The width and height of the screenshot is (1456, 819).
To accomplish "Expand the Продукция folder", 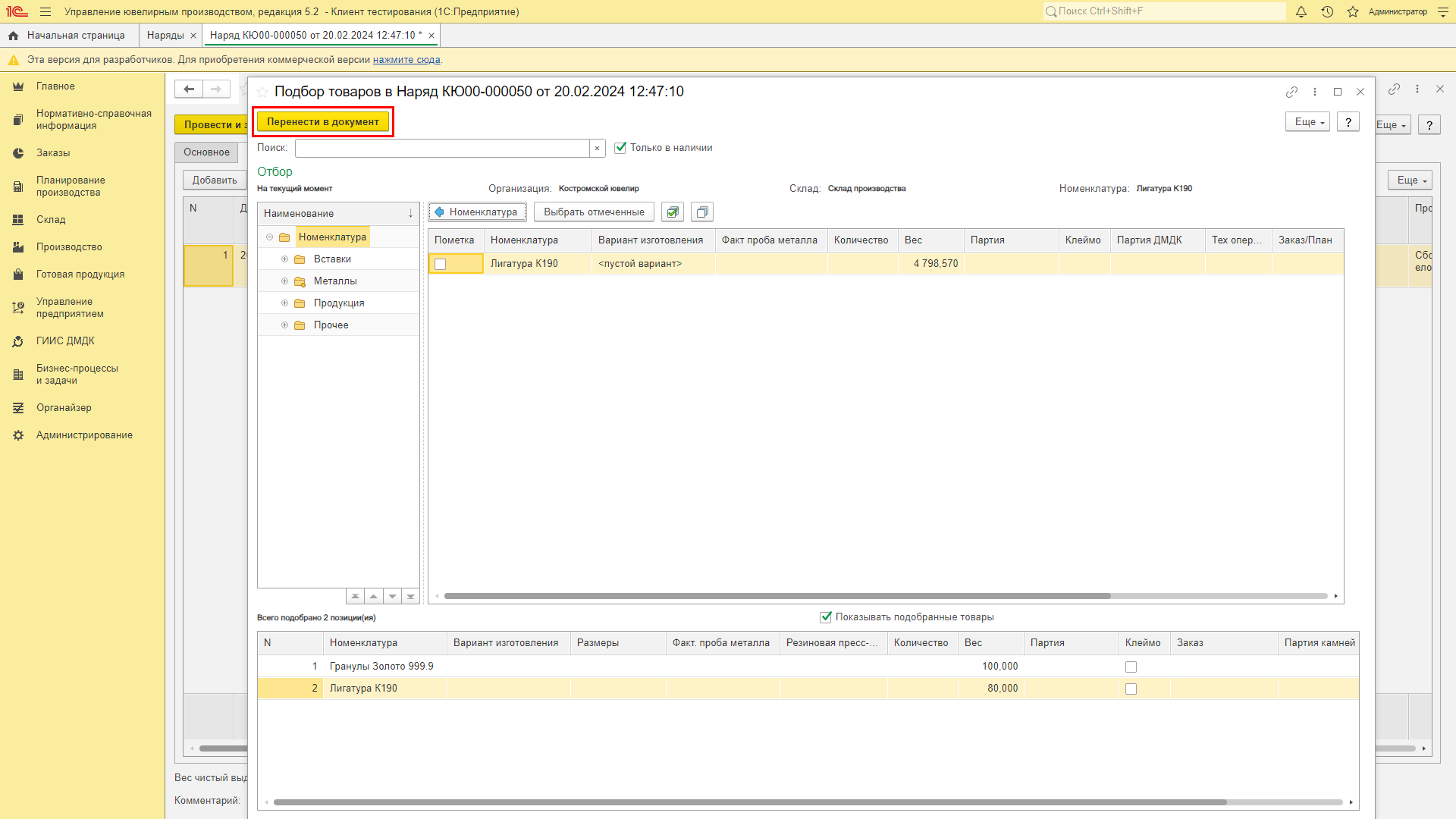I will pyautogui.click(x=285, y=303).
